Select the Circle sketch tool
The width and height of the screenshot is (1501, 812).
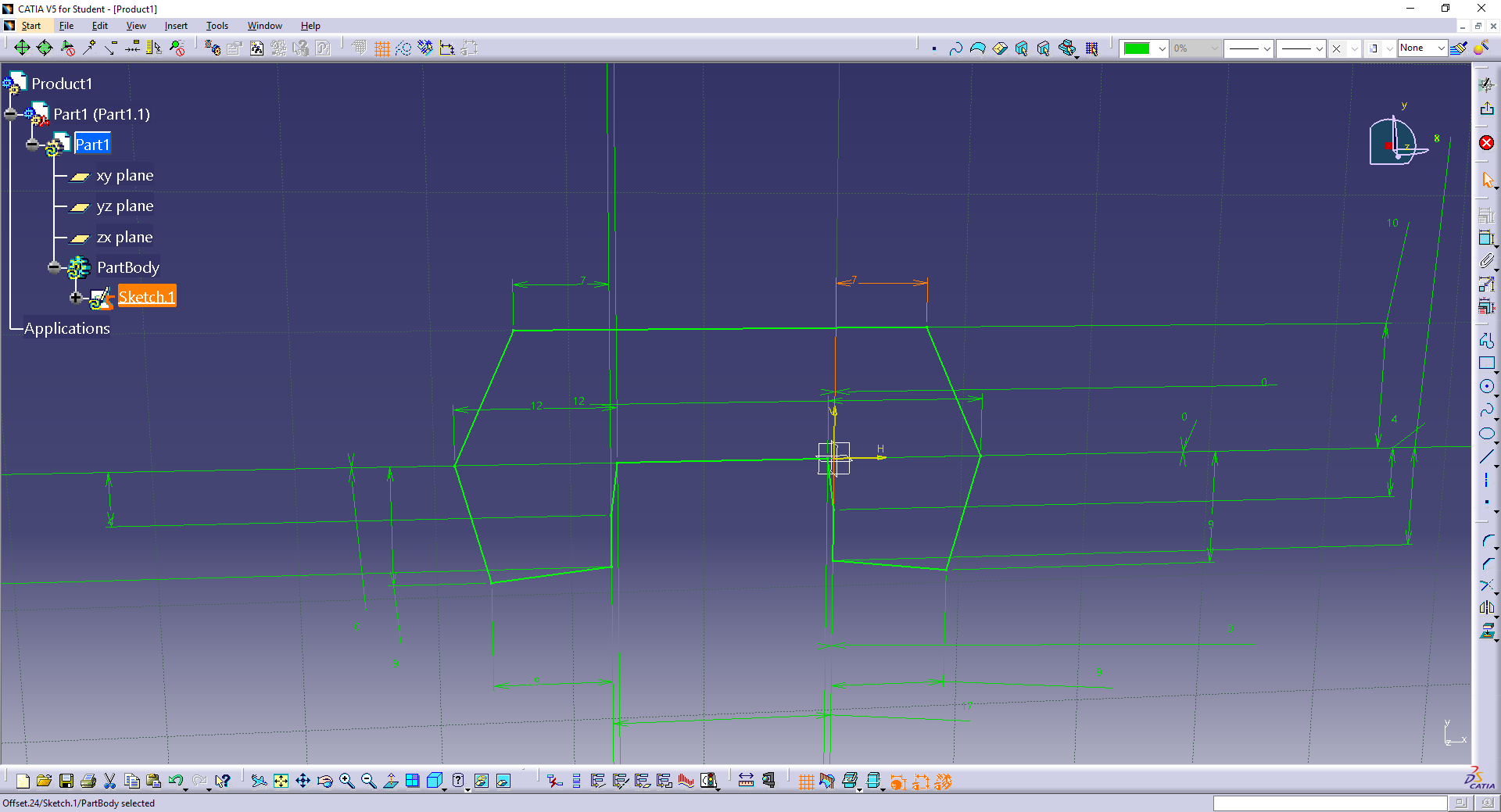click(x=1486, y=387)
